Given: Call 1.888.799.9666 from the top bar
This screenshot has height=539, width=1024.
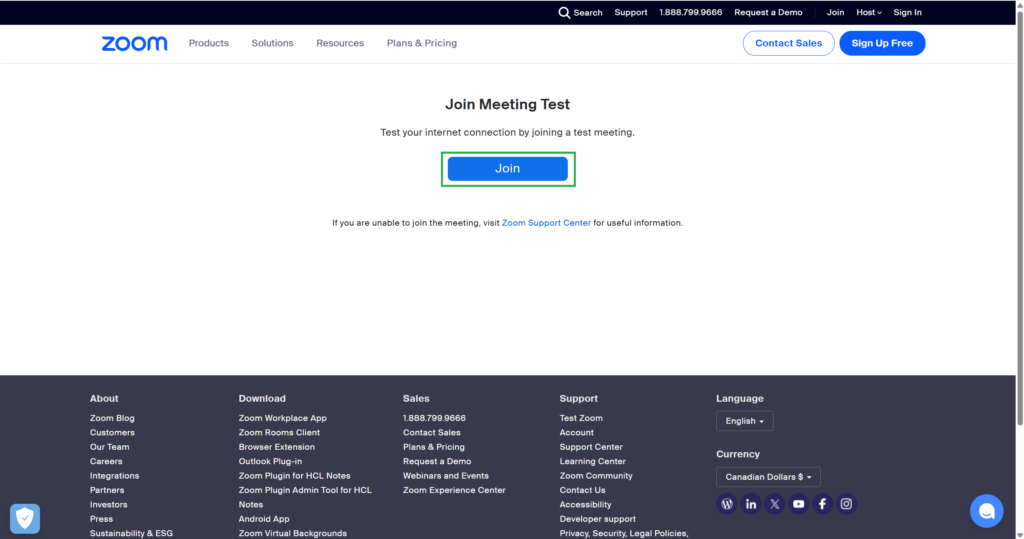Looking at the screenshot, I should 690,12.
